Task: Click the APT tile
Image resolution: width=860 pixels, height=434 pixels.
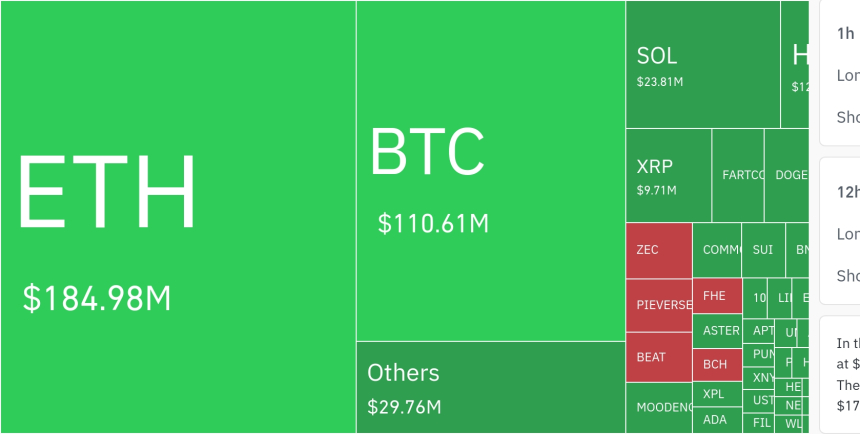Action: 762,330
